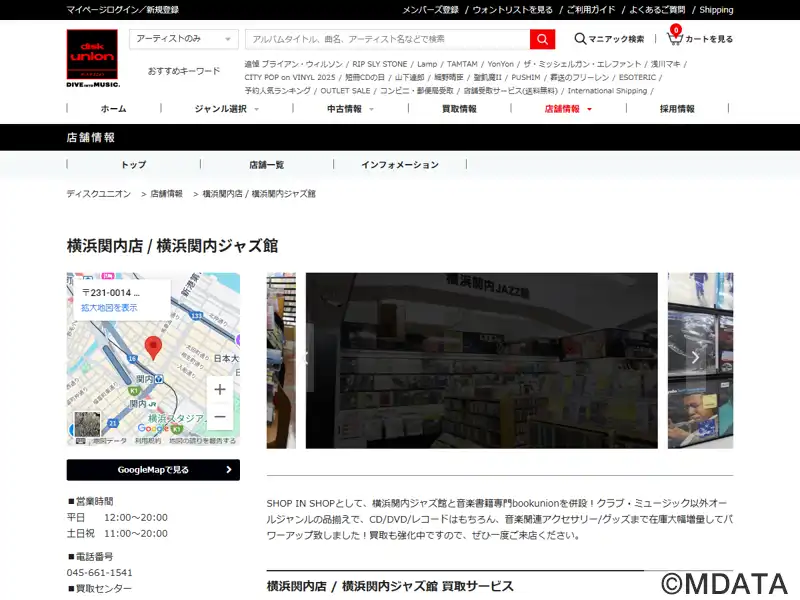800x600 pixels.
Task: Click the disk union logo
Action: click(x=92, y=58)
